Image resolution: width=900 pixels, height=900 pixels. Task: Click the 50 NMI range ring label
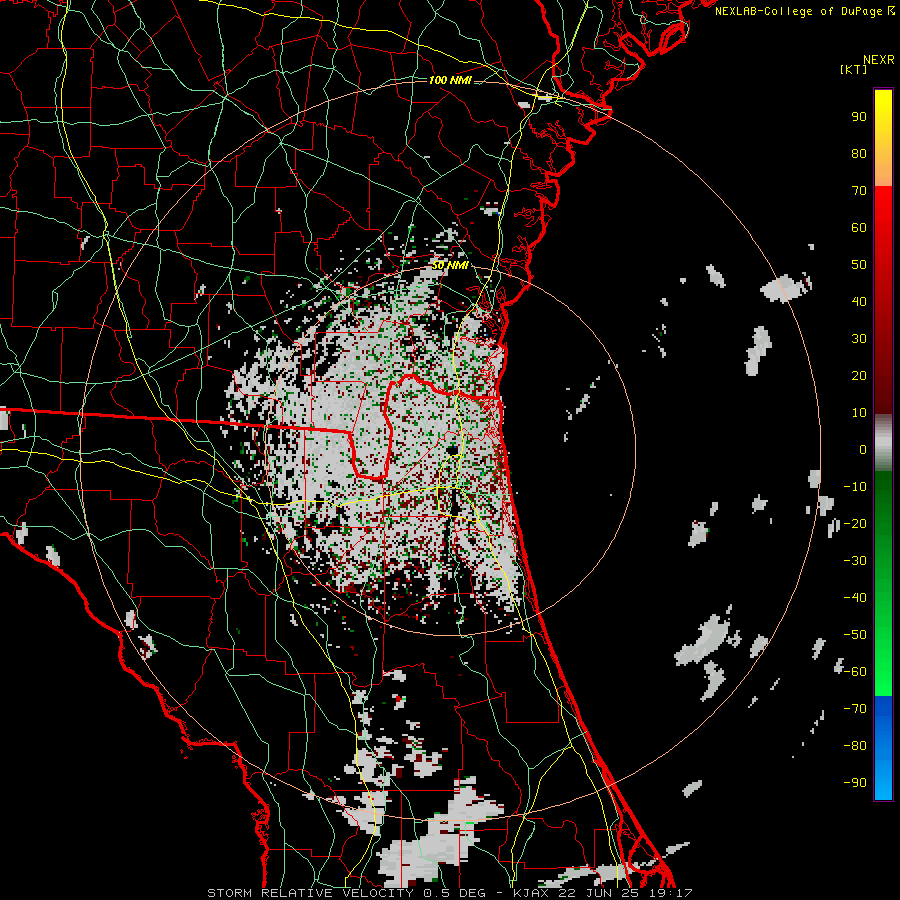pos(450,266)
